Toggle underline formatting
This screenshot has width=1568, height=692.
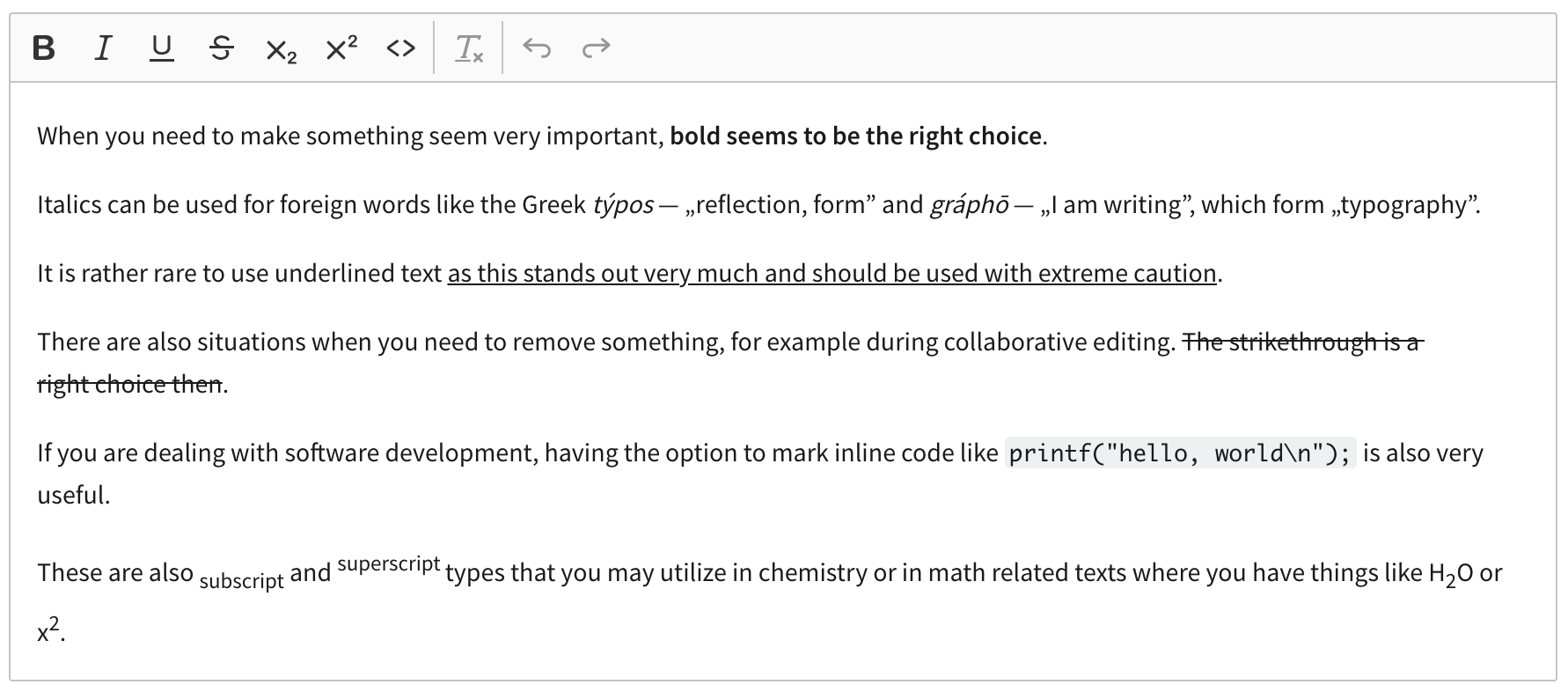click(160, 48)
